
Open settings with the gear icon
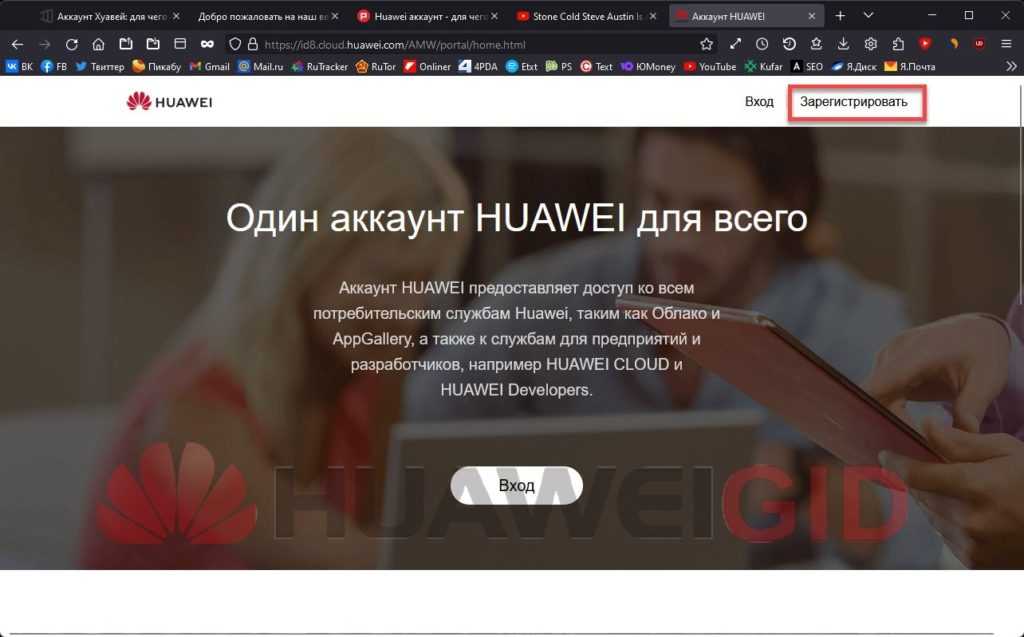tap(871, 44)
